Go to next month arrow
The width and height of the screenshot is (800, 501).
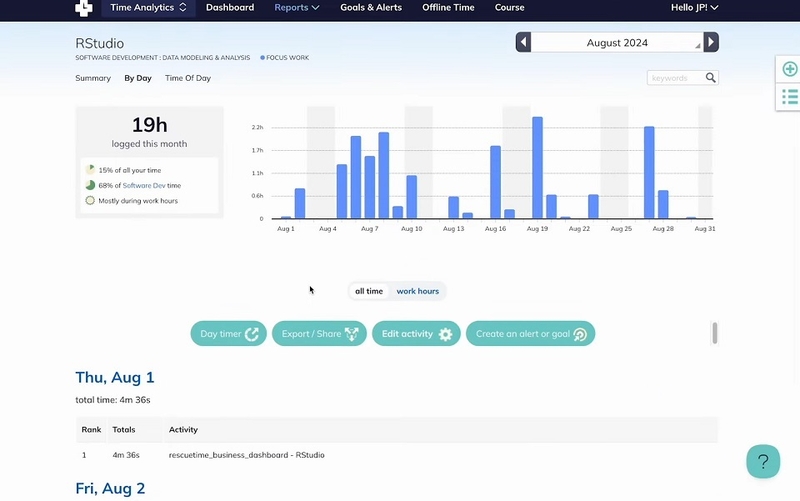711,42
